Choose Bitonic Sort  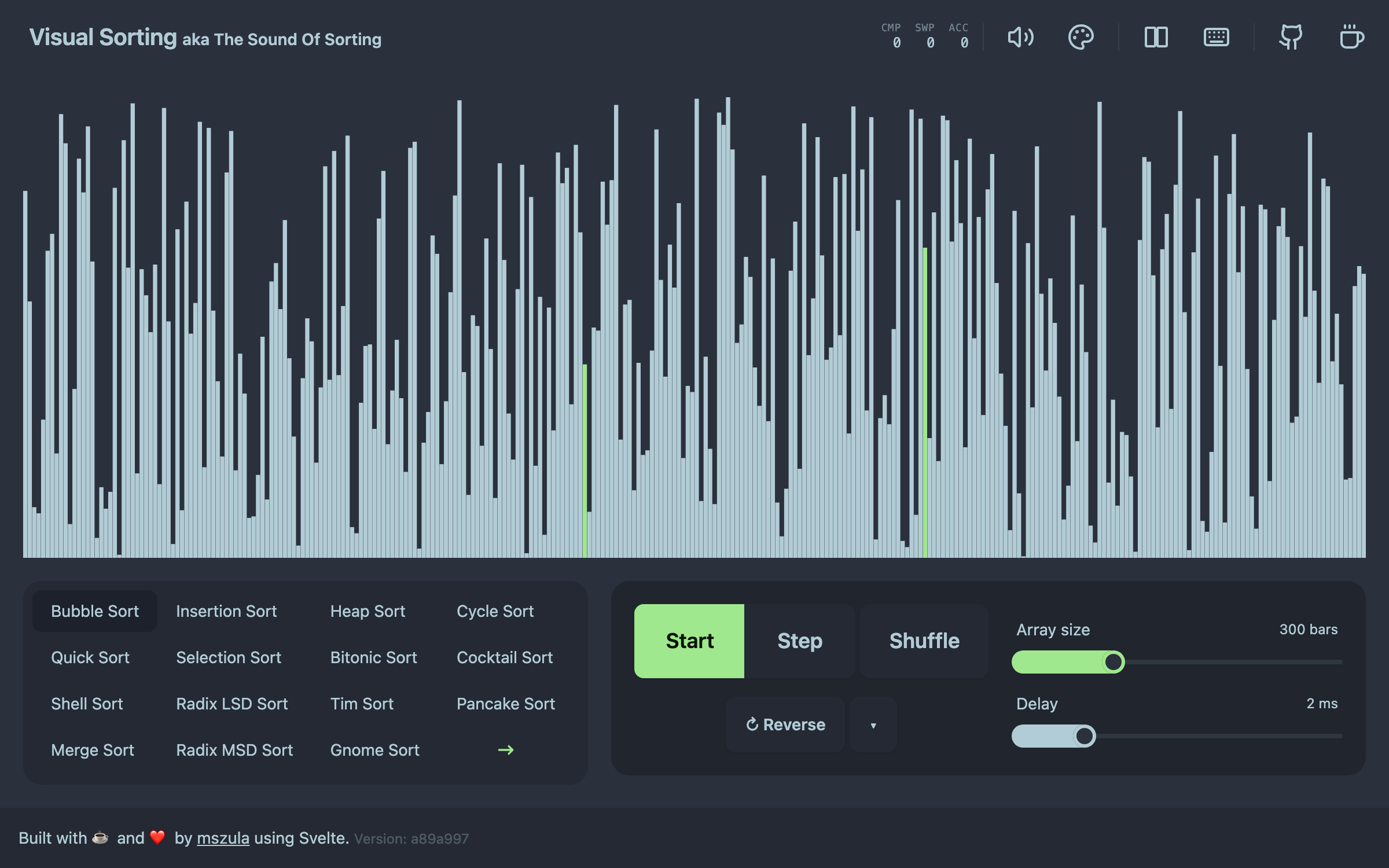tap(373, 657)
